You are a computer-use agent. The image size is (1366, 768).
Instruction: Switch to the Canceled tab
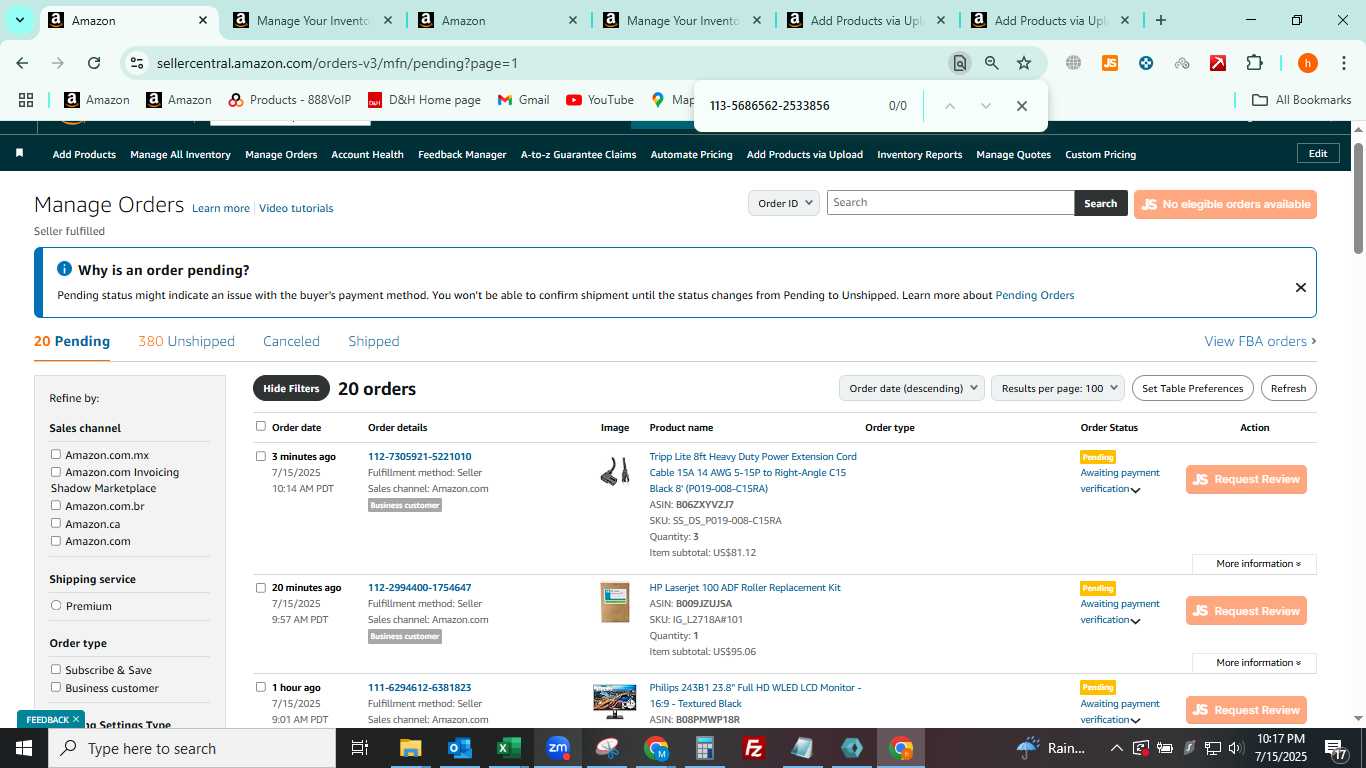(291, 341)
